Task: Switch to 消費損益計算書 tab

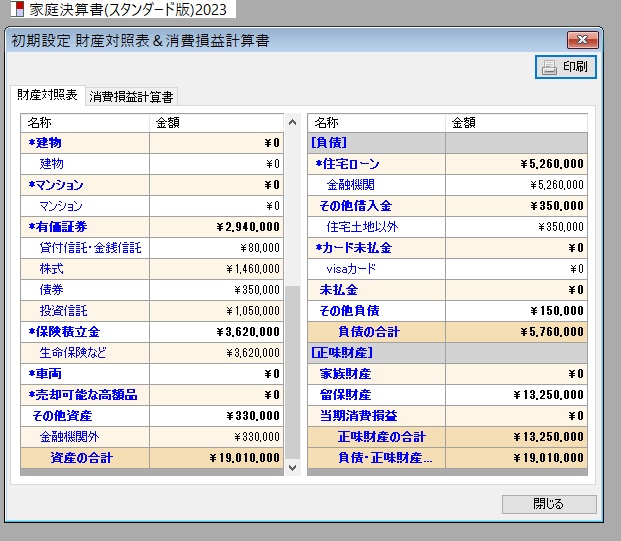Action: [132, 97]
